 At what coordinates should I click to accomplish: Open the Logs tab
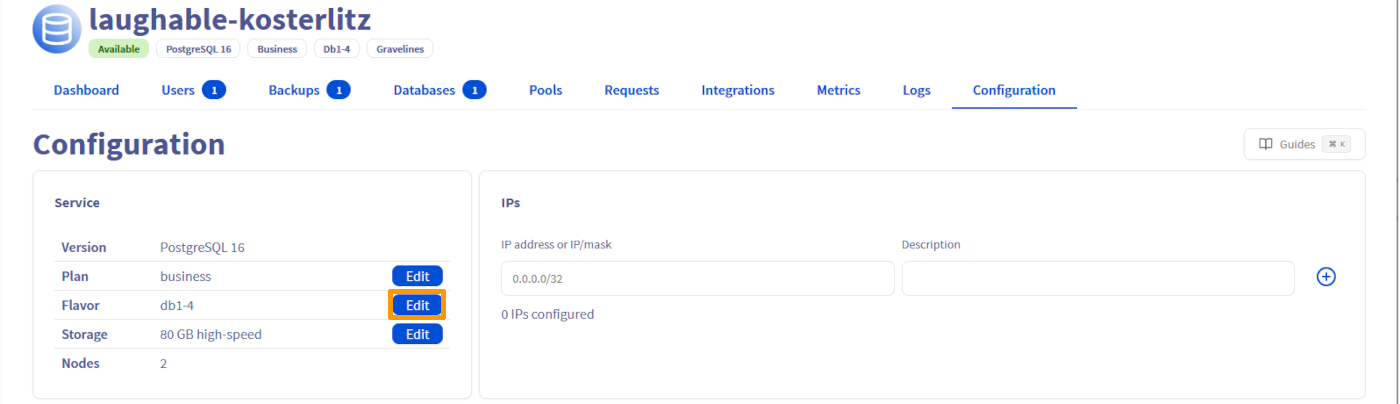click(916, 90)
